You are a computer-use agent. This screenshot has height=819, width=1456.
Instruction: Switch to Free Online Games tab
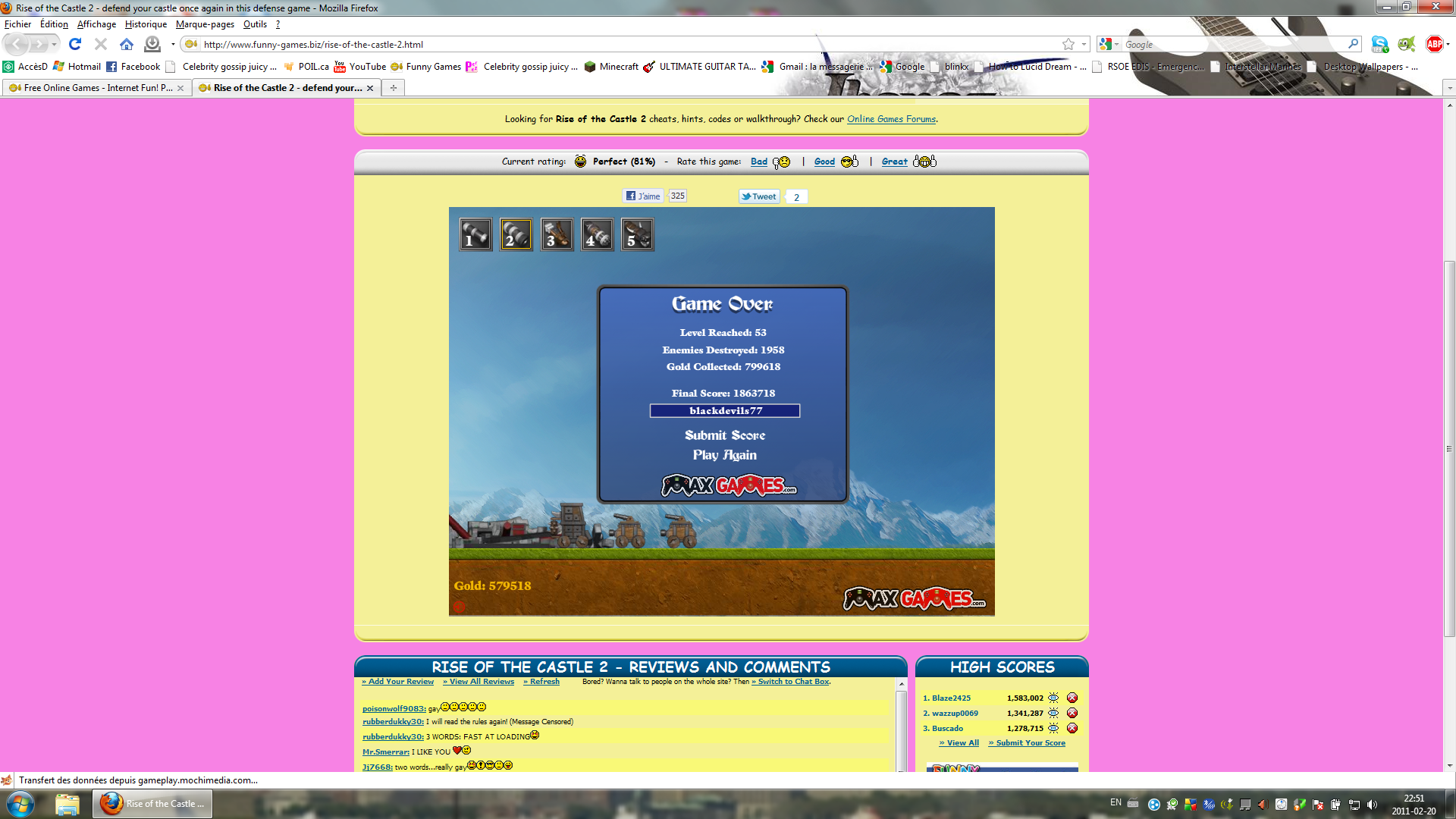tap(96, 88)
